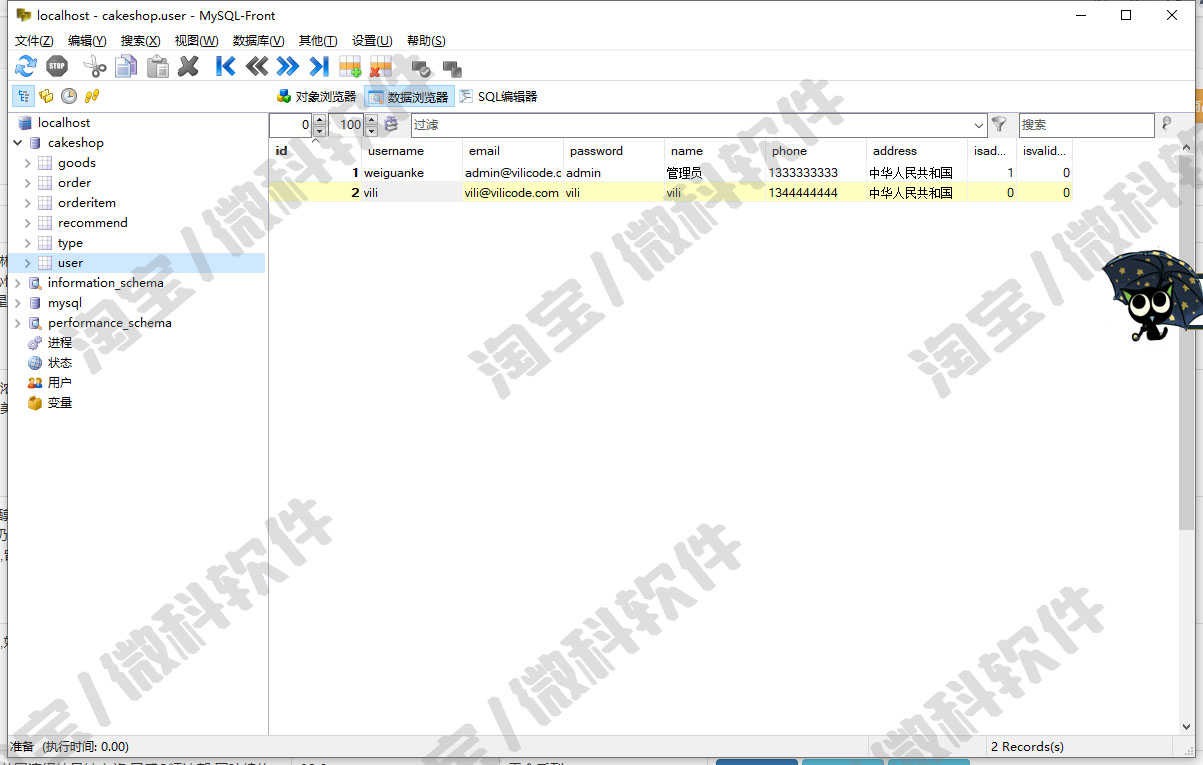
Task: Expand the user table node
Action: pos(28,263)
